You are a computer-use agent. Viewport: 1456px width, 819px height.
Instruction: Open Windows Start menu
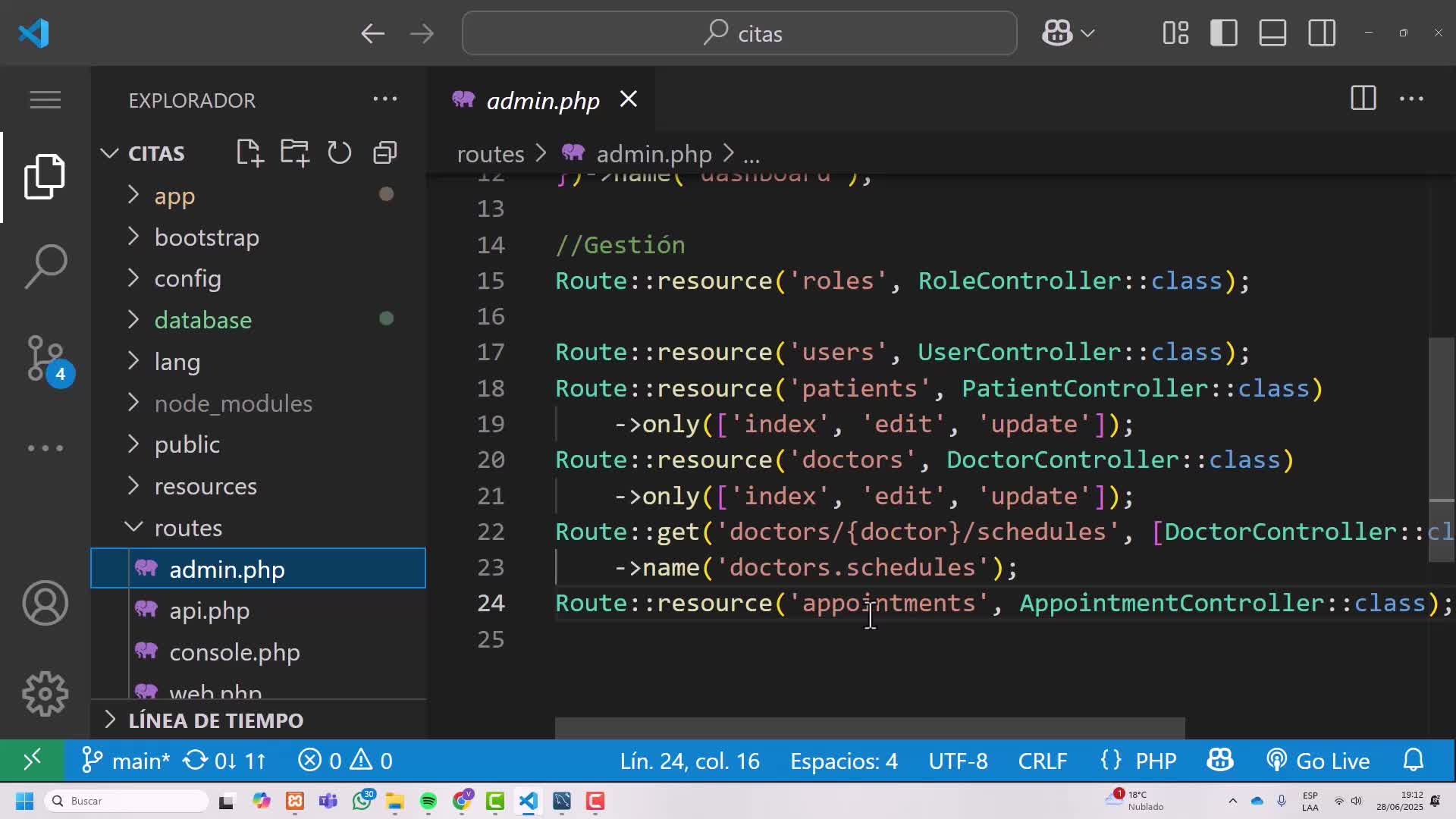[24, 801]
